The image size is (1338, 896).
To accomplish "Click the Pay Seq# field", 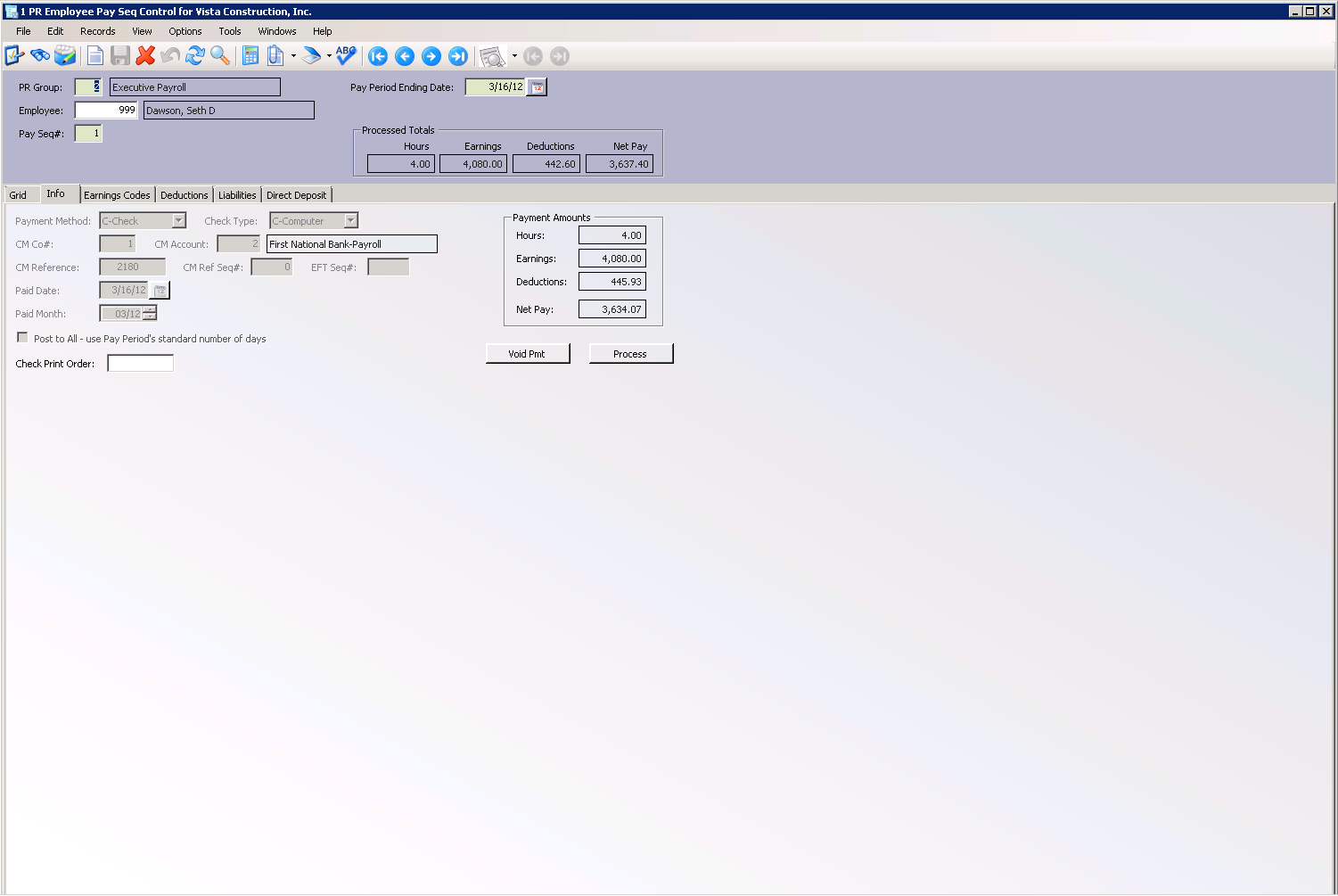I will coord(88,134).
